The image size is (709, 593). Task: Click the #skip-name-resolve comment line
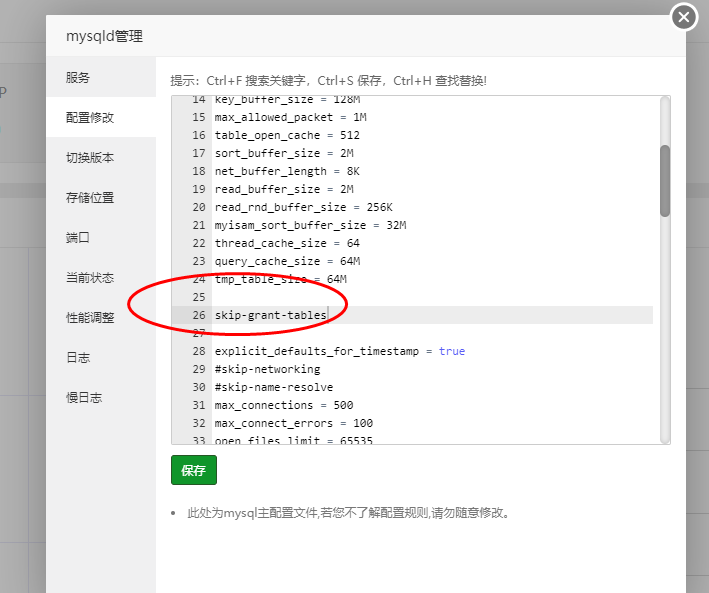[274, 387]
